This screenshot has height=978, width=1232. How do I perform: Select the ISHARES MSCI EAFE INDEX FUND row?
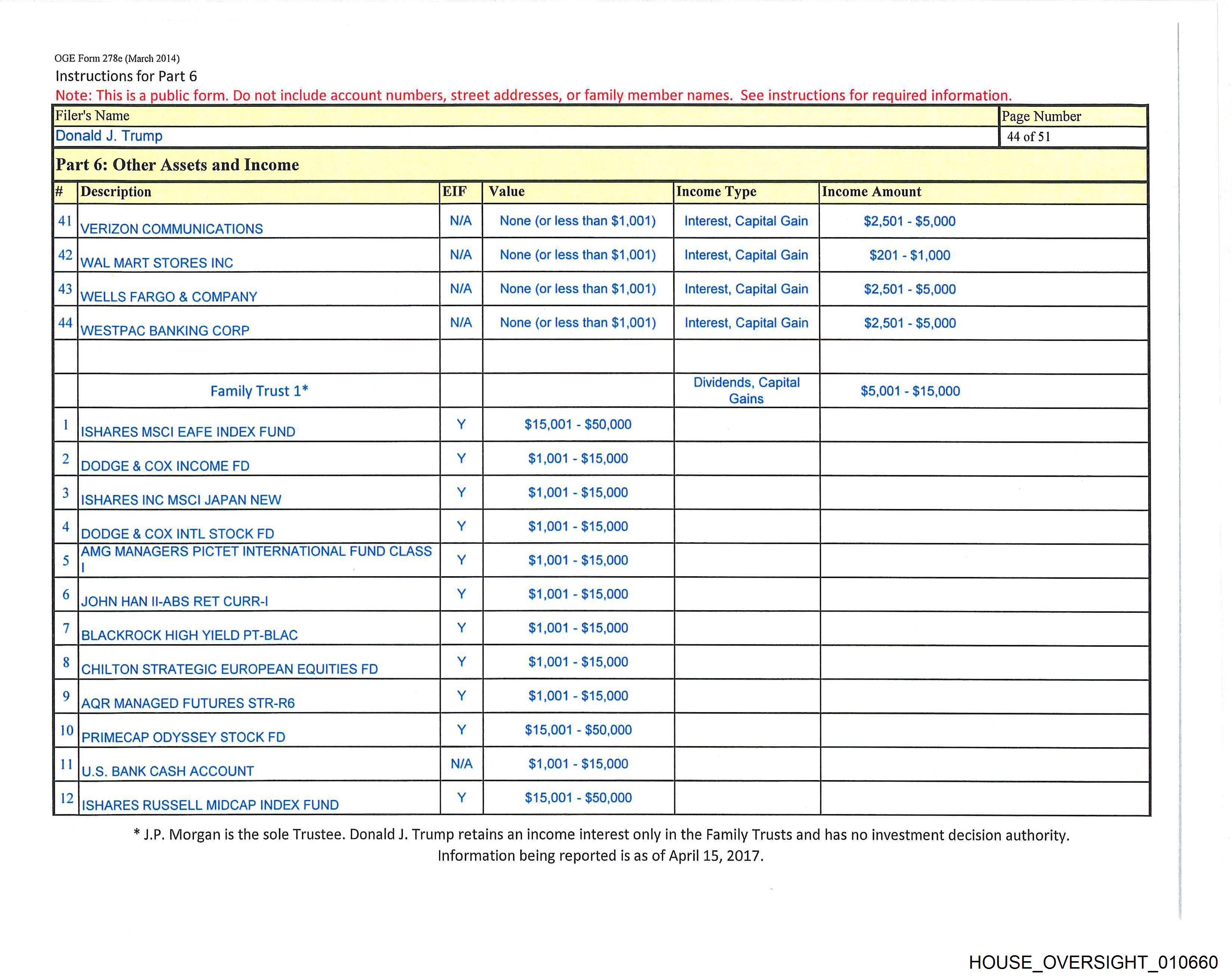click(x=188, y=432)
